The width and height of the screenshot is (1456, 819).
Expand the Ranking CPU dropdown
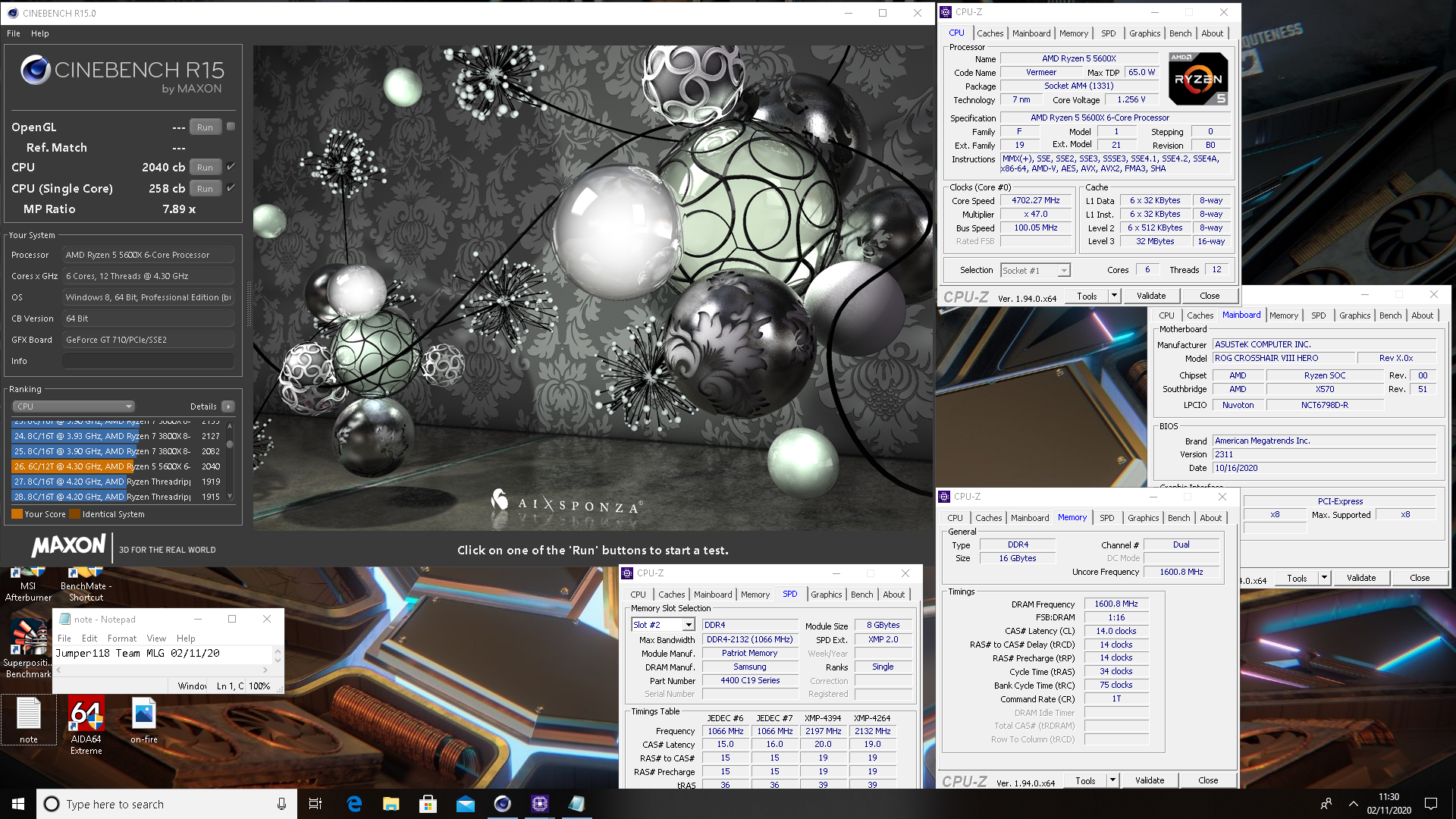pos(74,406)
